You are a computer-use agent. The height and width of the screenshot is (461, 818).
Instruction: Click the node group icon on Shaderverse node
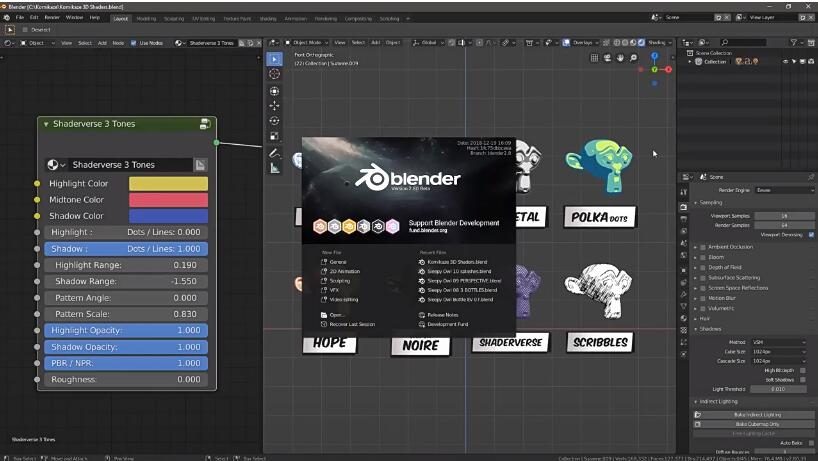206,124
